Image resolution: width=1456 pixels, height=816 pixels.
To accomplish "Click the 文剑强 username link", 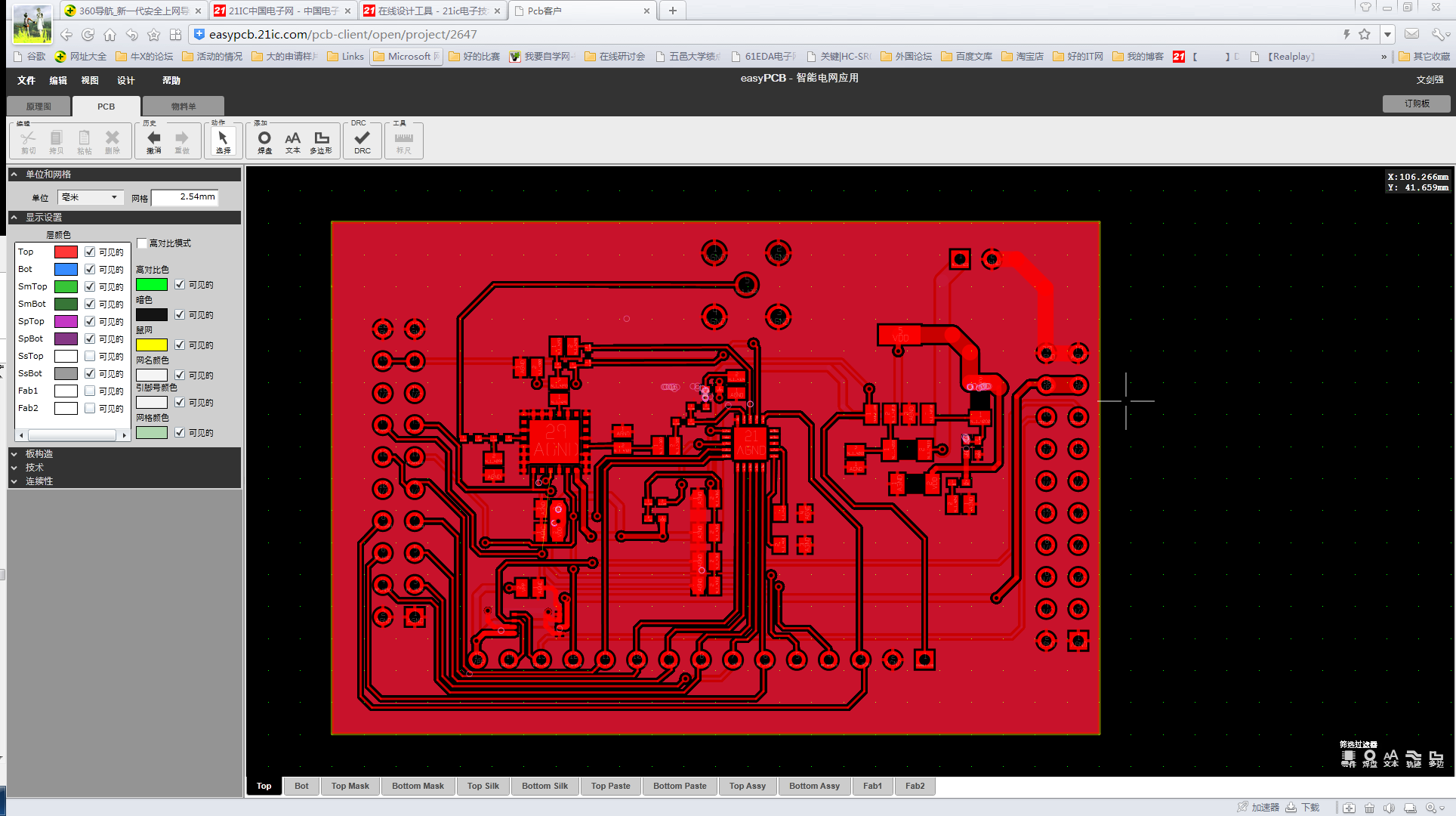I will point(1430,80).
